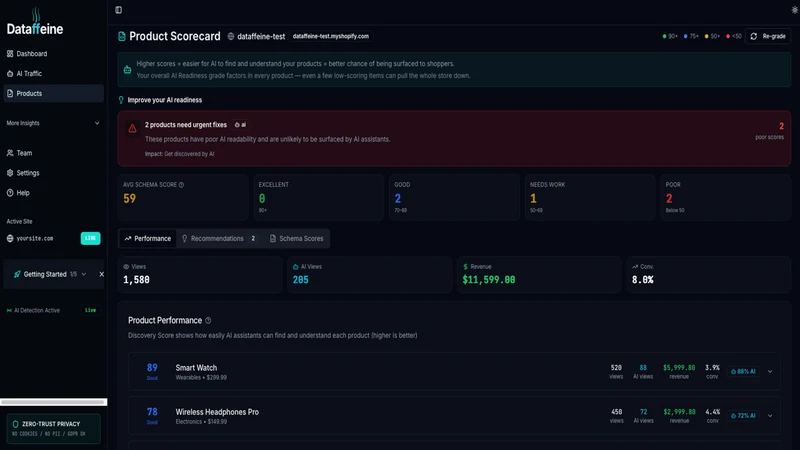The image size is (800, 450).
Task: Click the 72% AI badge
Action: point(743,416)
